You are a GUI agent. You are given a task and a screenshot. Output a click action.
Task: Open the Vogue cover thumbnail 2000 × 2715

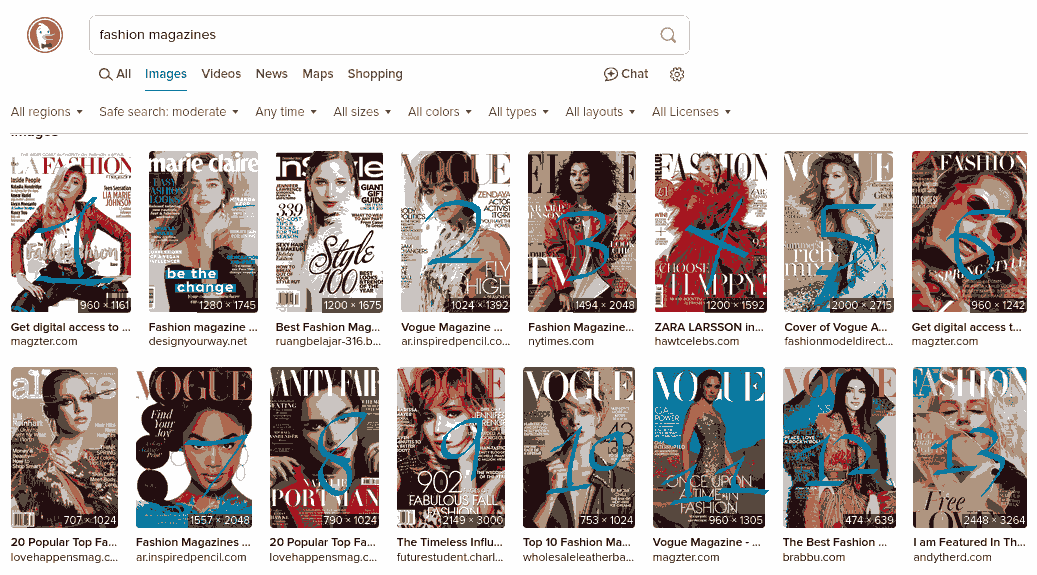coord(839,232)
